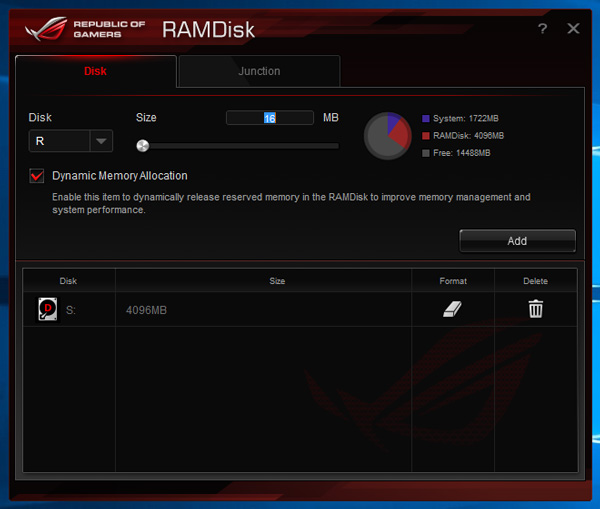Image resolution: width=600 pixels, height=509 pixels.
Task: Click the Size MB input field
Action: coord(270,118)
